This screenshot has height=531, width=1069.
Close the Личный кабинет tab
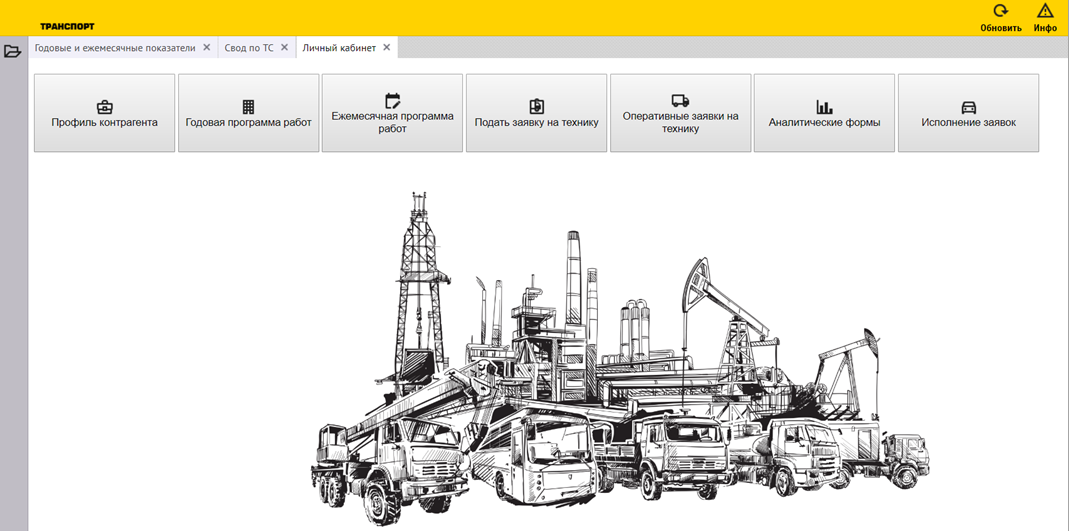pos(387,48)
